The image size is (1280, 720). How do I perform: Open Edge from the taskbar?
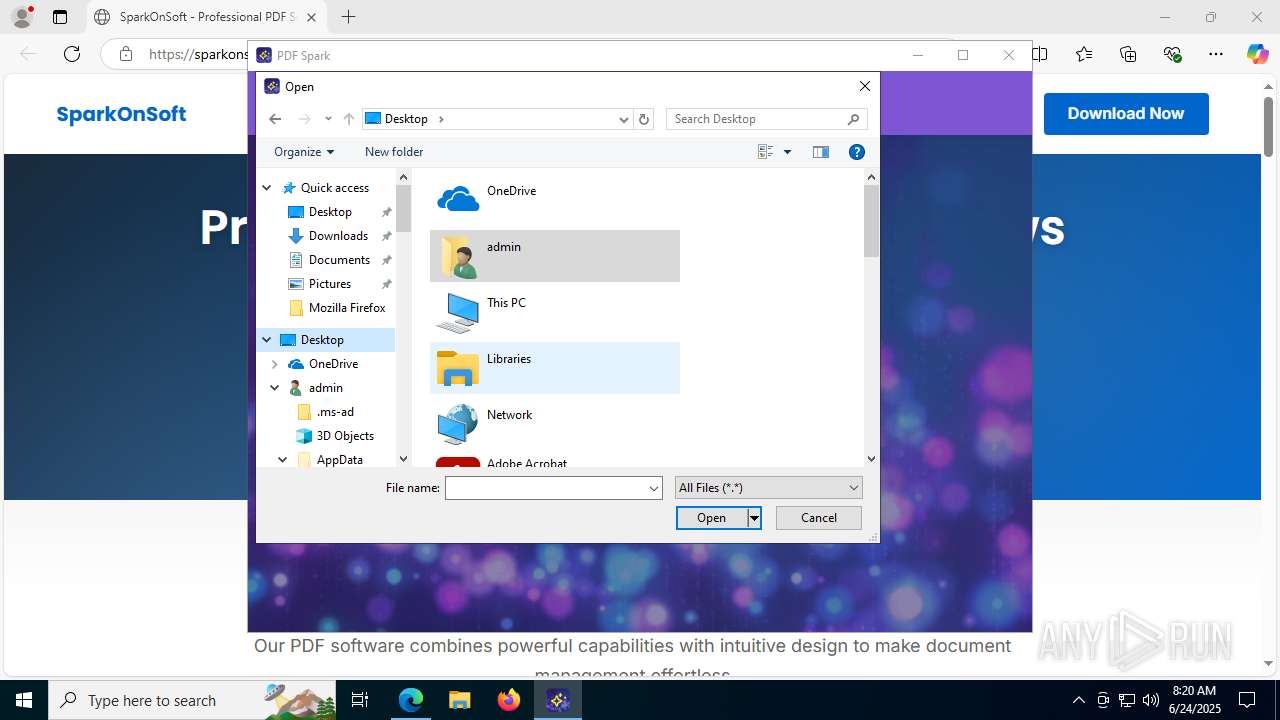click(411, 700)
